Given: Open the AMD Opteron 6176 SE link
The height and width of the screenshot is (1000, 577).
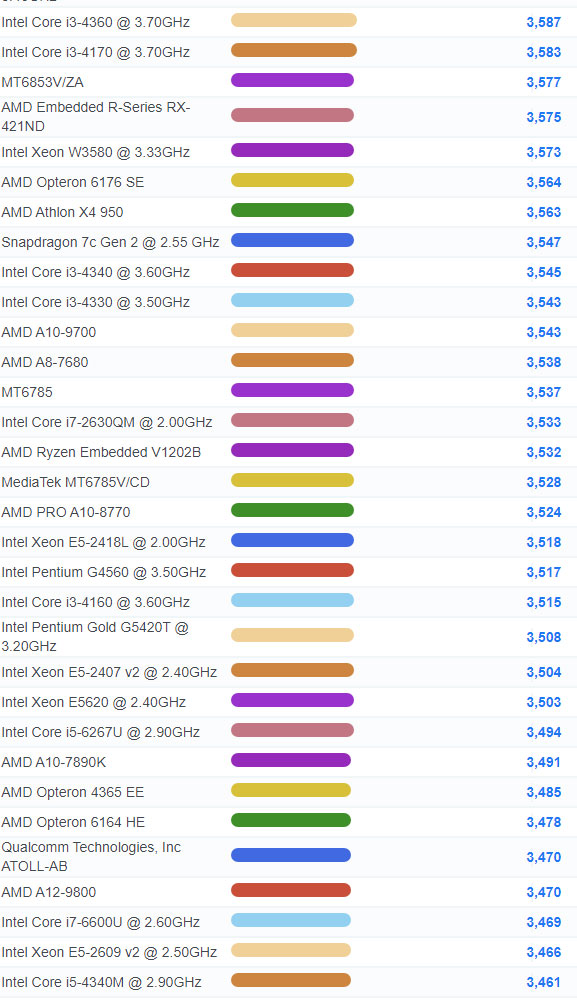Looking at the screenshot, I should pyautogui.click(x=73, y=182).
